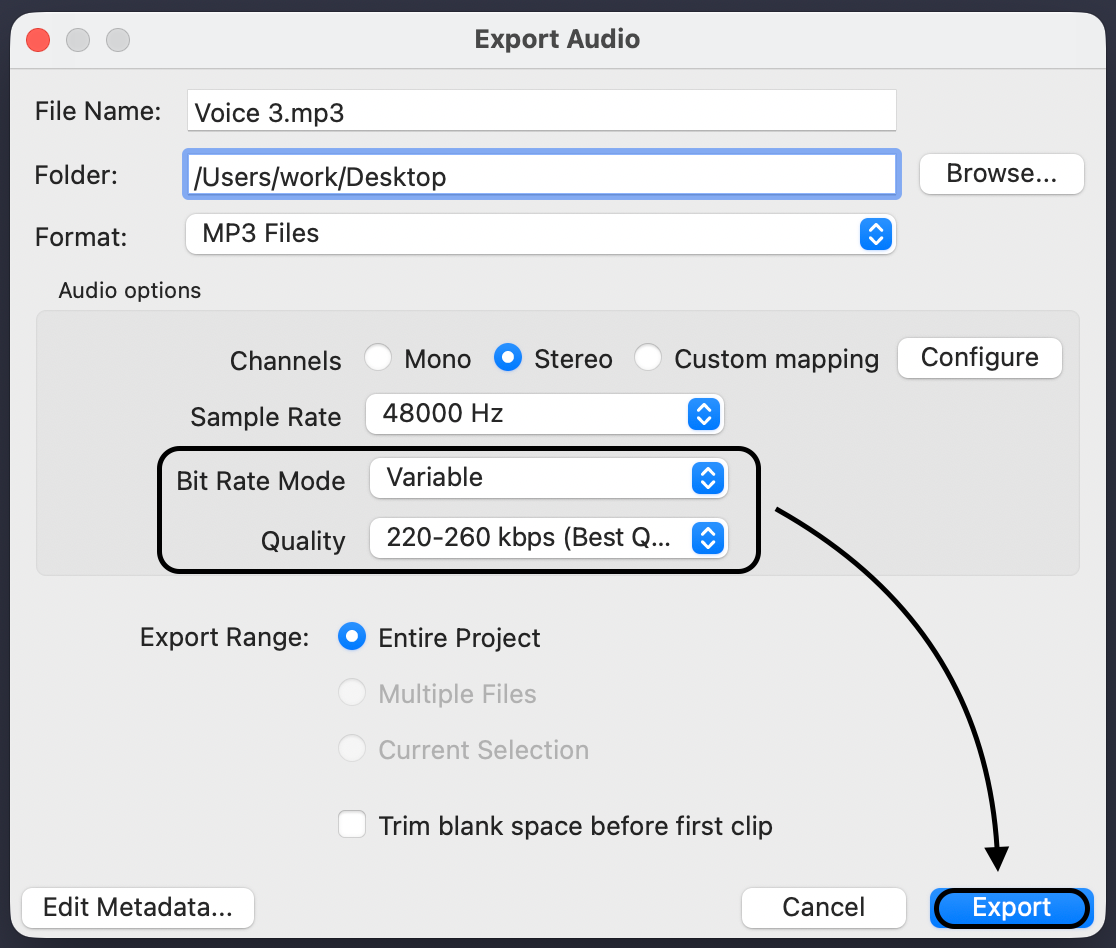Click the Configure button
The width and height of the screenshot is (1116, 948).
click(979, 358)
